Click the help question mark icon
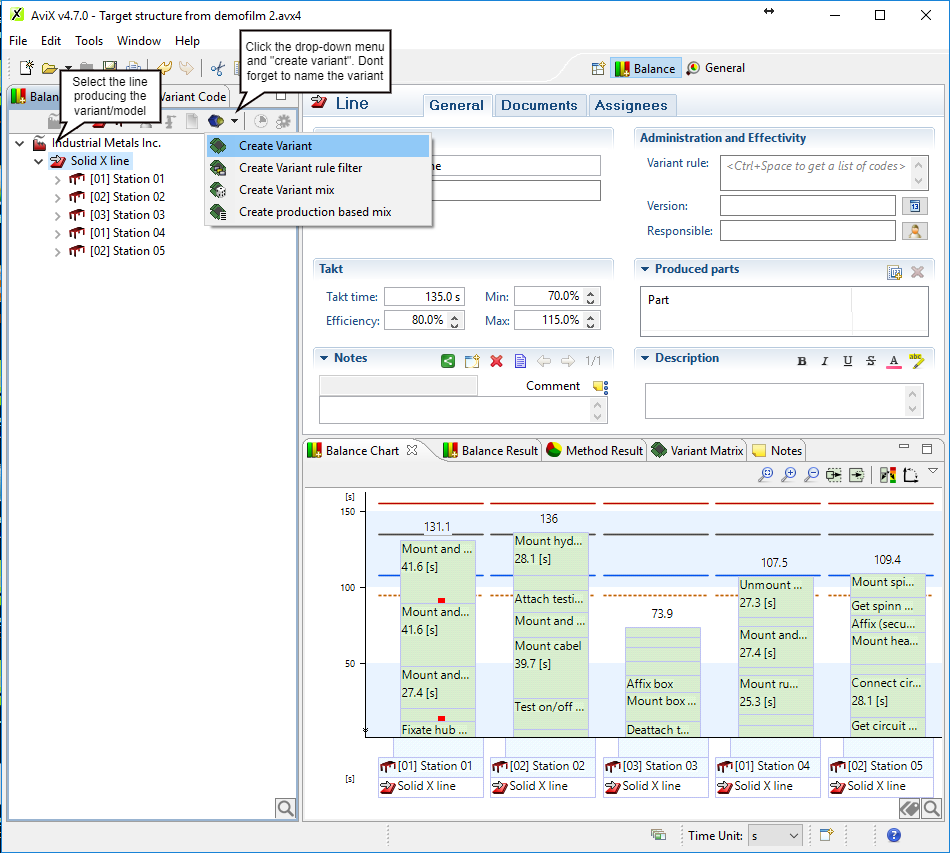 [894, 835]
